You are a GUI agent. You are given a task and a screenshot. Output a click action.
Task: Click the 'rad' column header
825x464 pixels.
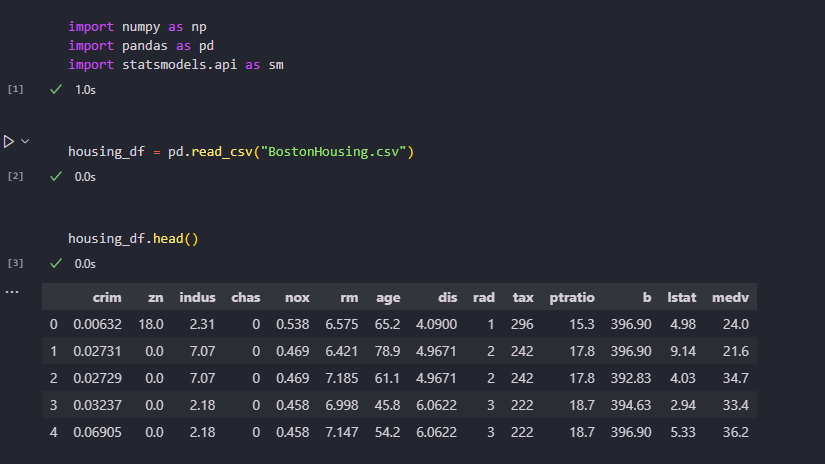point(484,298)
